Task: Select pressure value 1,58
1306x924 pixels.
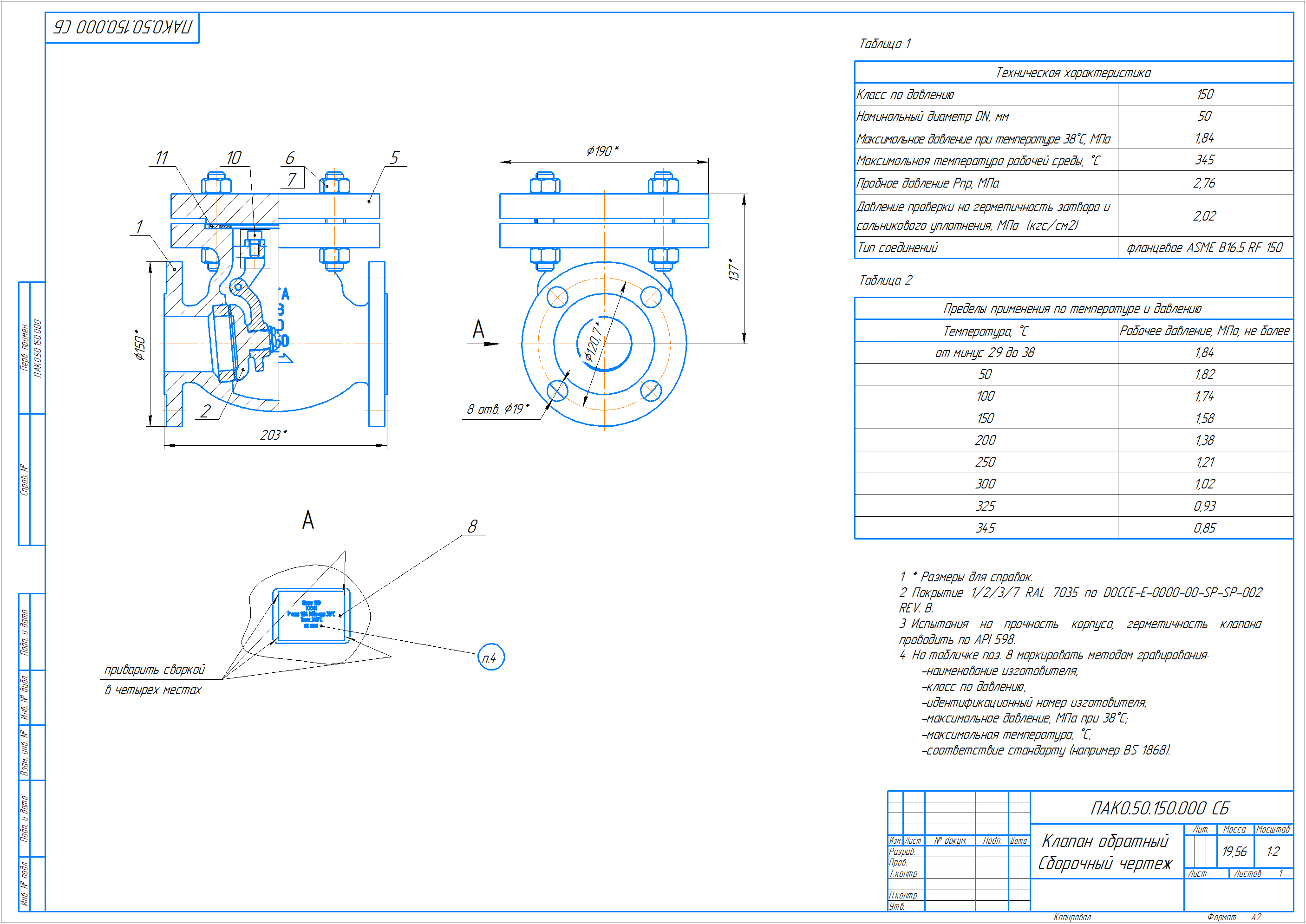Action: [x=1205, y=419]
